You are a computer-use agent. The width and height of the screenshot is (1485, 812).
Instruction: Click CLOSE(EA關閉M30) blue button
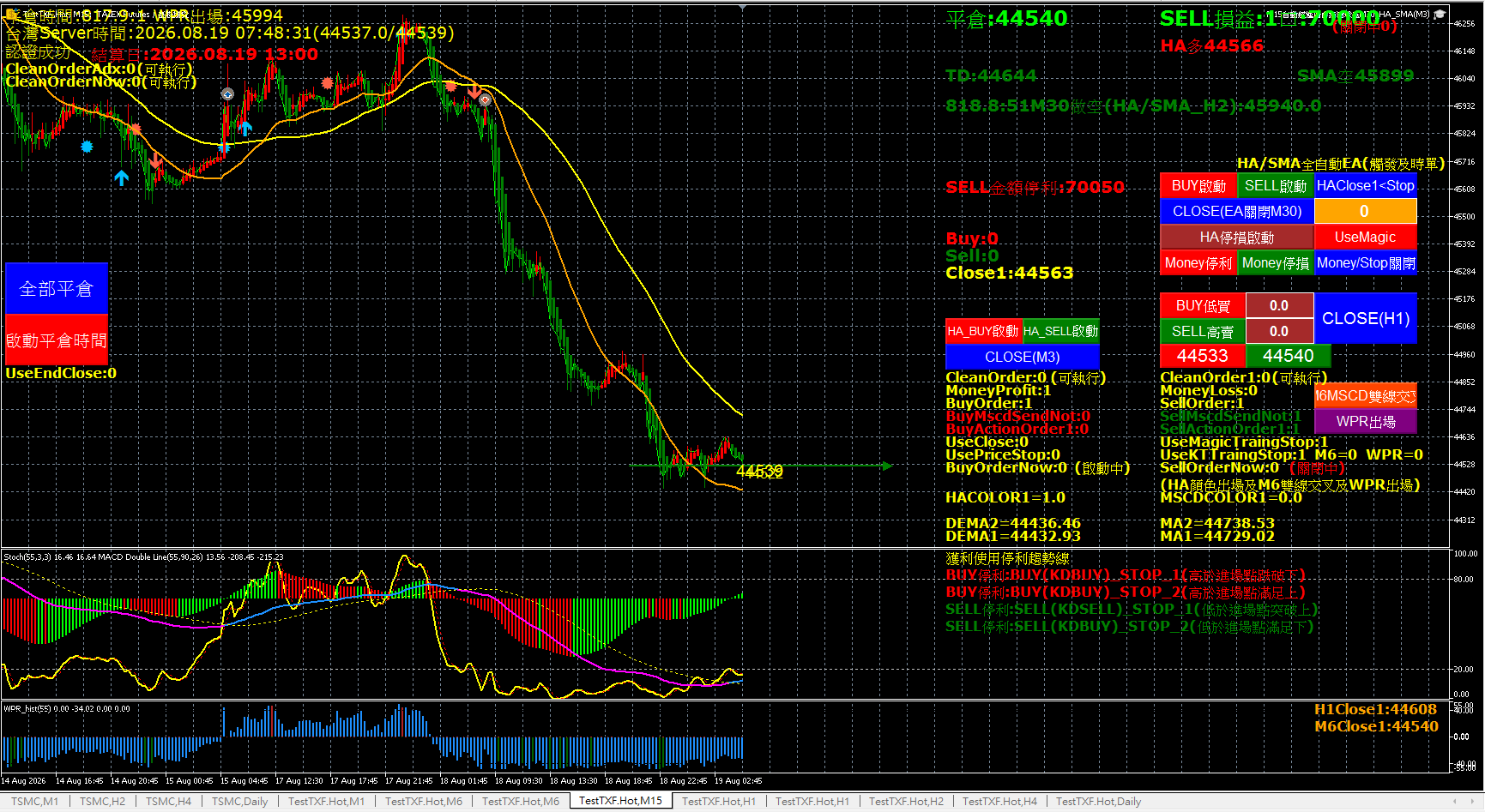[x=1237, y=212]
